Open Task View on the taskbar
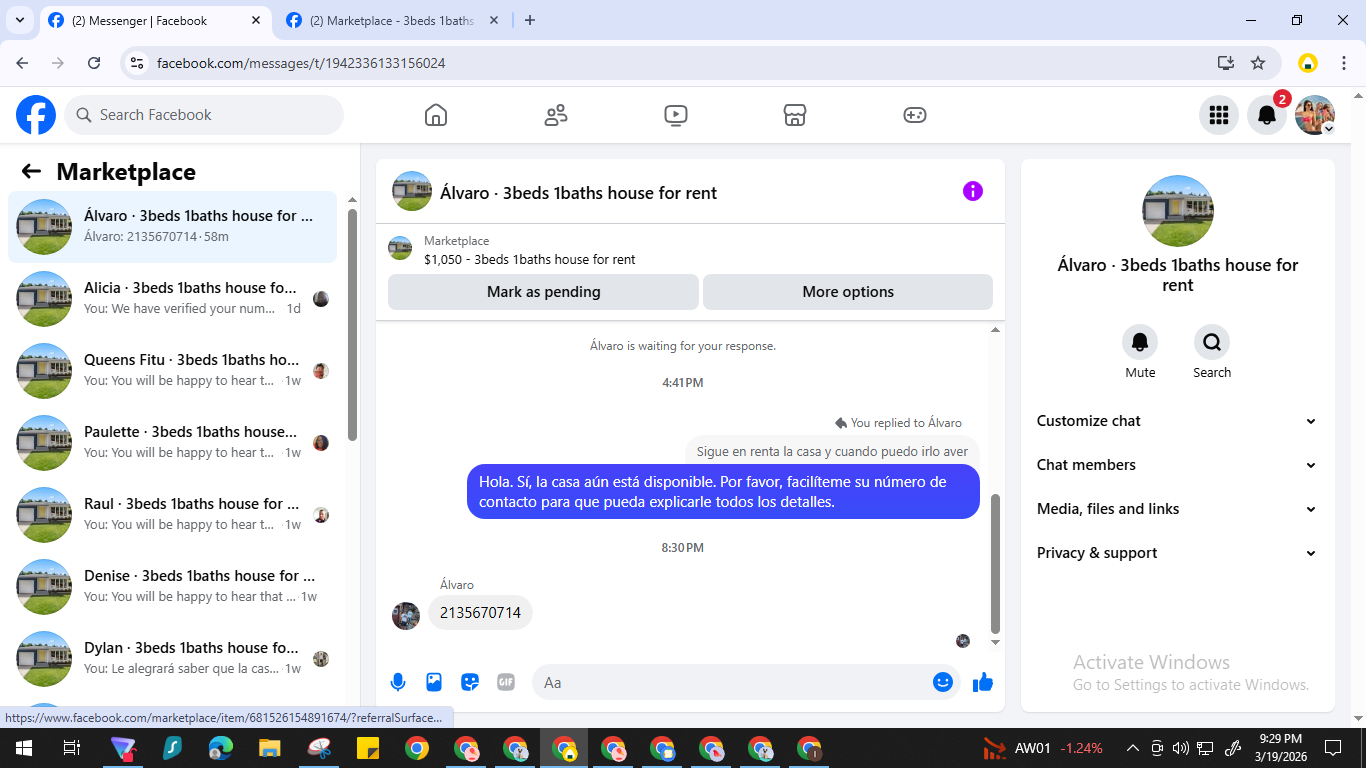1366x768 pixels. (72, 748)
